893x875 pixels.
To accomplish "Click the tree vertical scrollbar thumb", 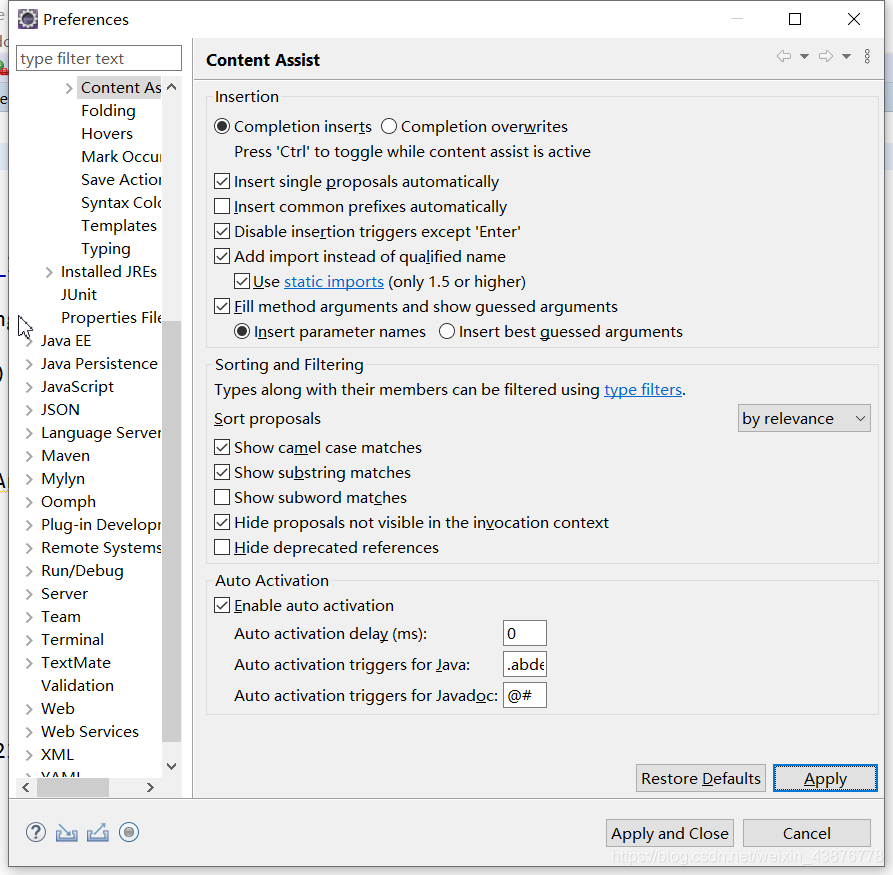I will tap(171, 531).
